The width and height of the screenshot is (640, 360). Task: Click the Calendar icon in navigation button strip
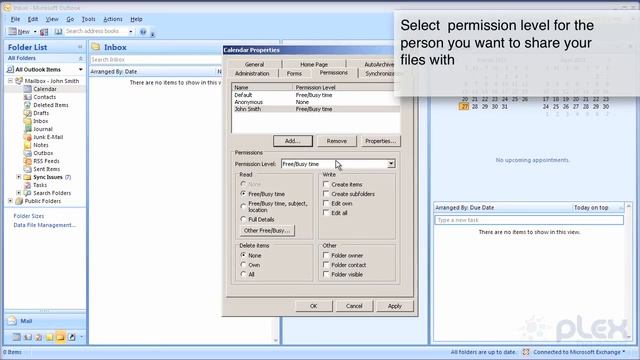tap(16, 337)
